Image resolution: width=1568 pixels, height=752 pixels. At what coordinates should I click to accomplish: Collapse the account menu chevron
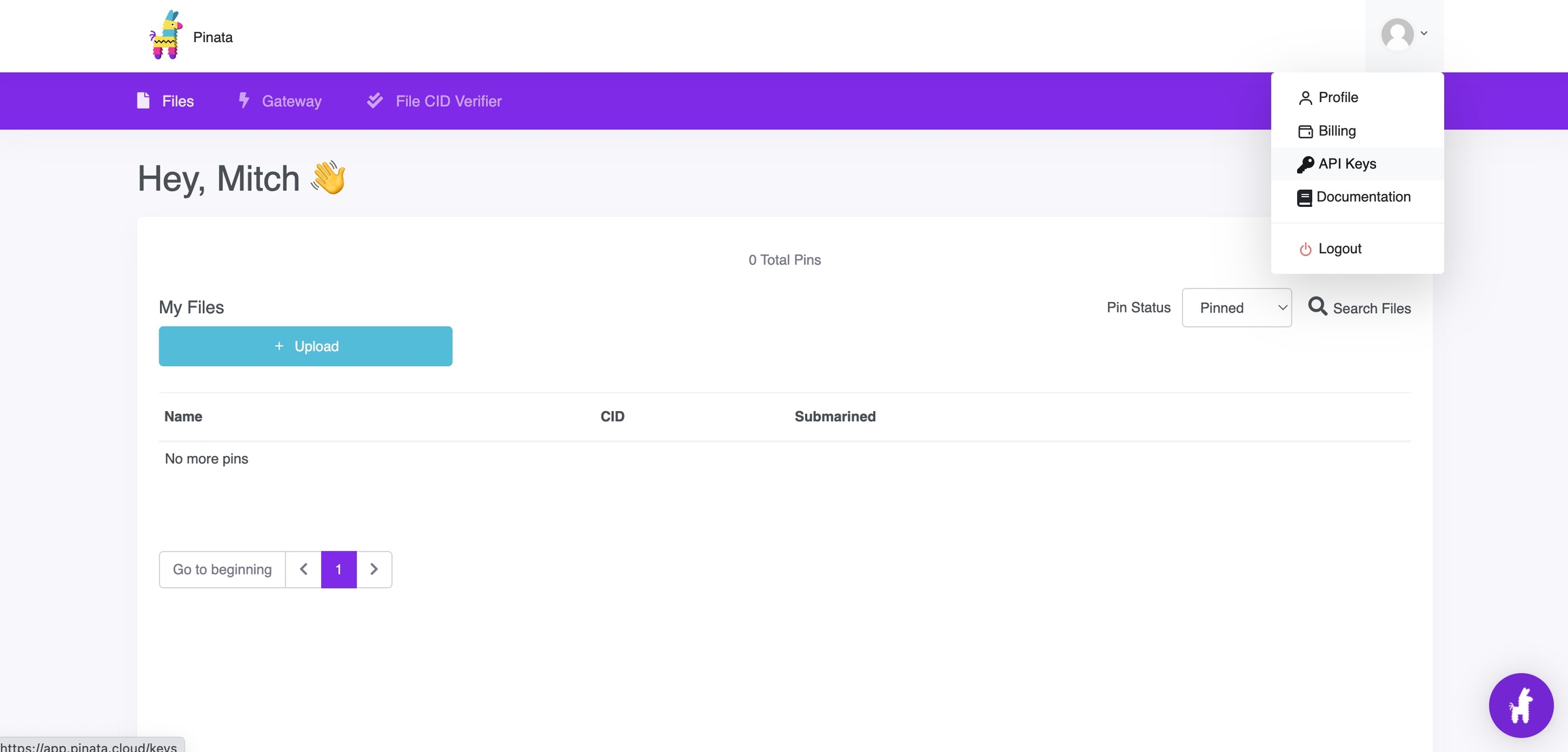point(1424,33)
